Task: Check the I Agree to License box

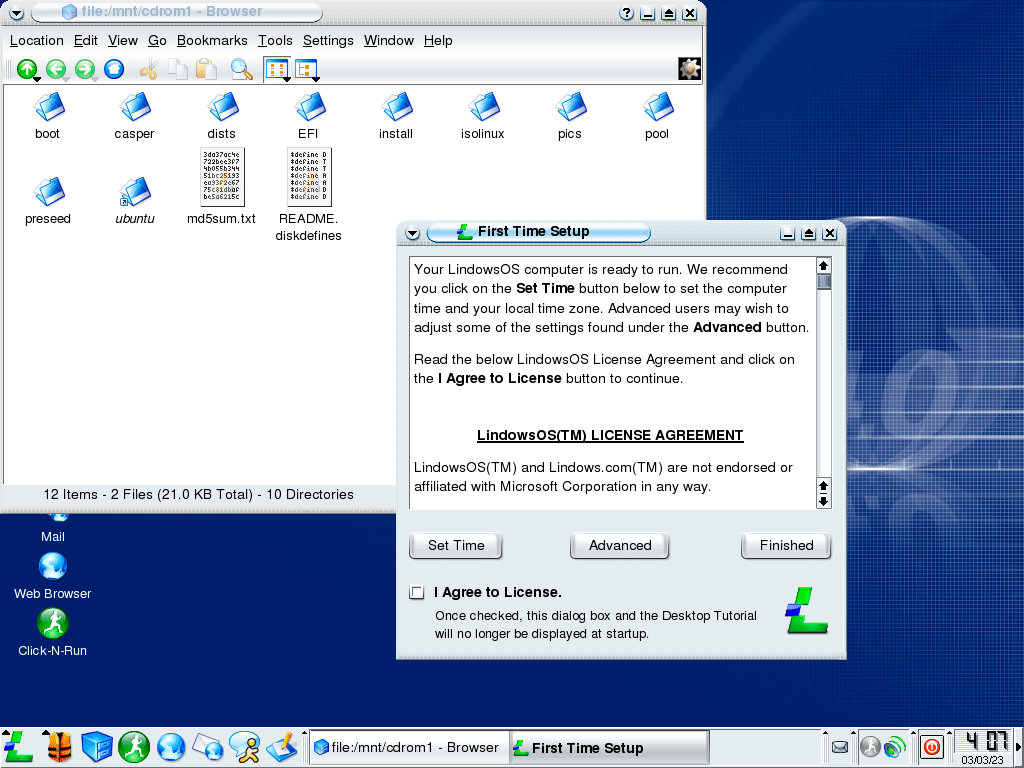Action: tap(417, 592)
